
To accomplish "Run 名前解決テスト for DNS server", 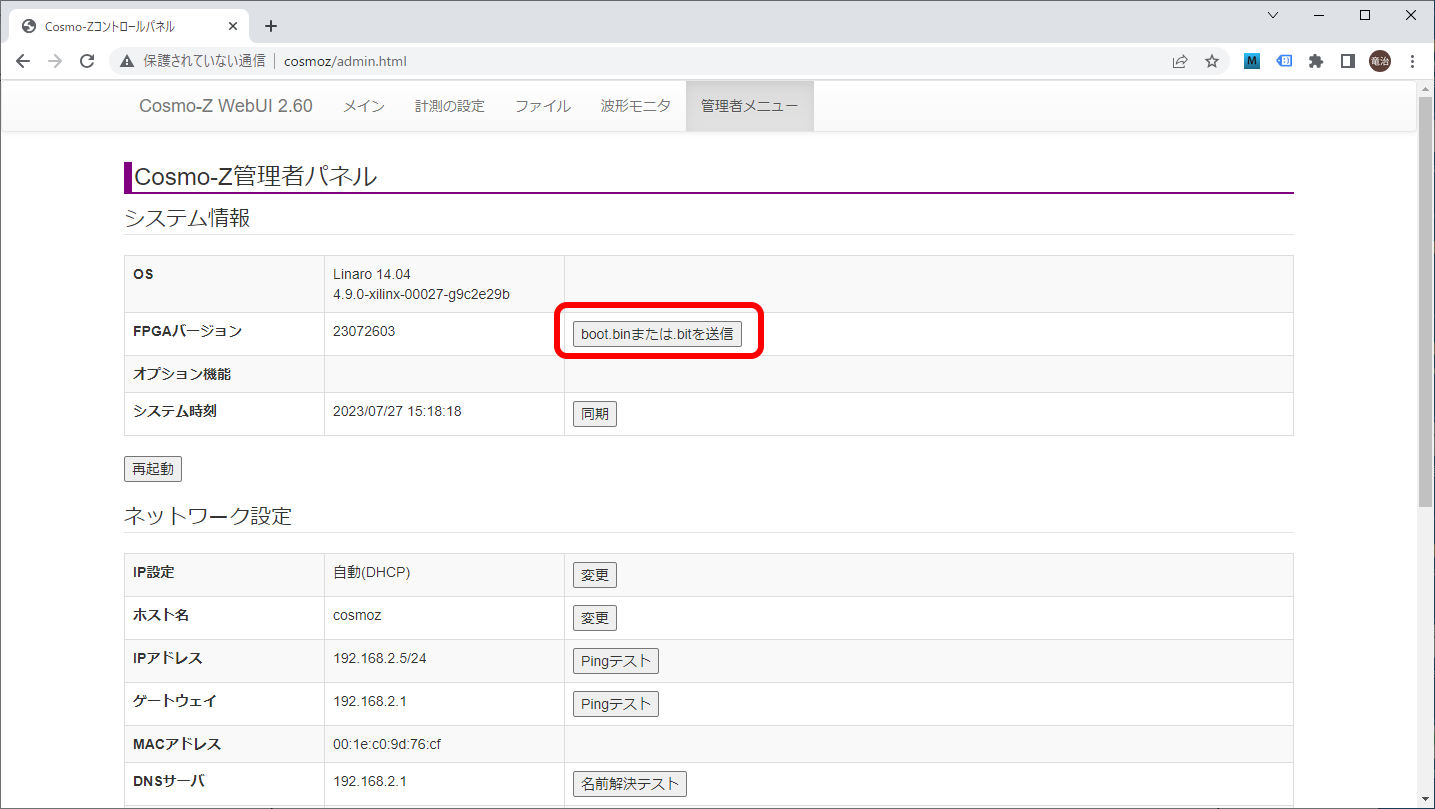I will coord(629,784).
